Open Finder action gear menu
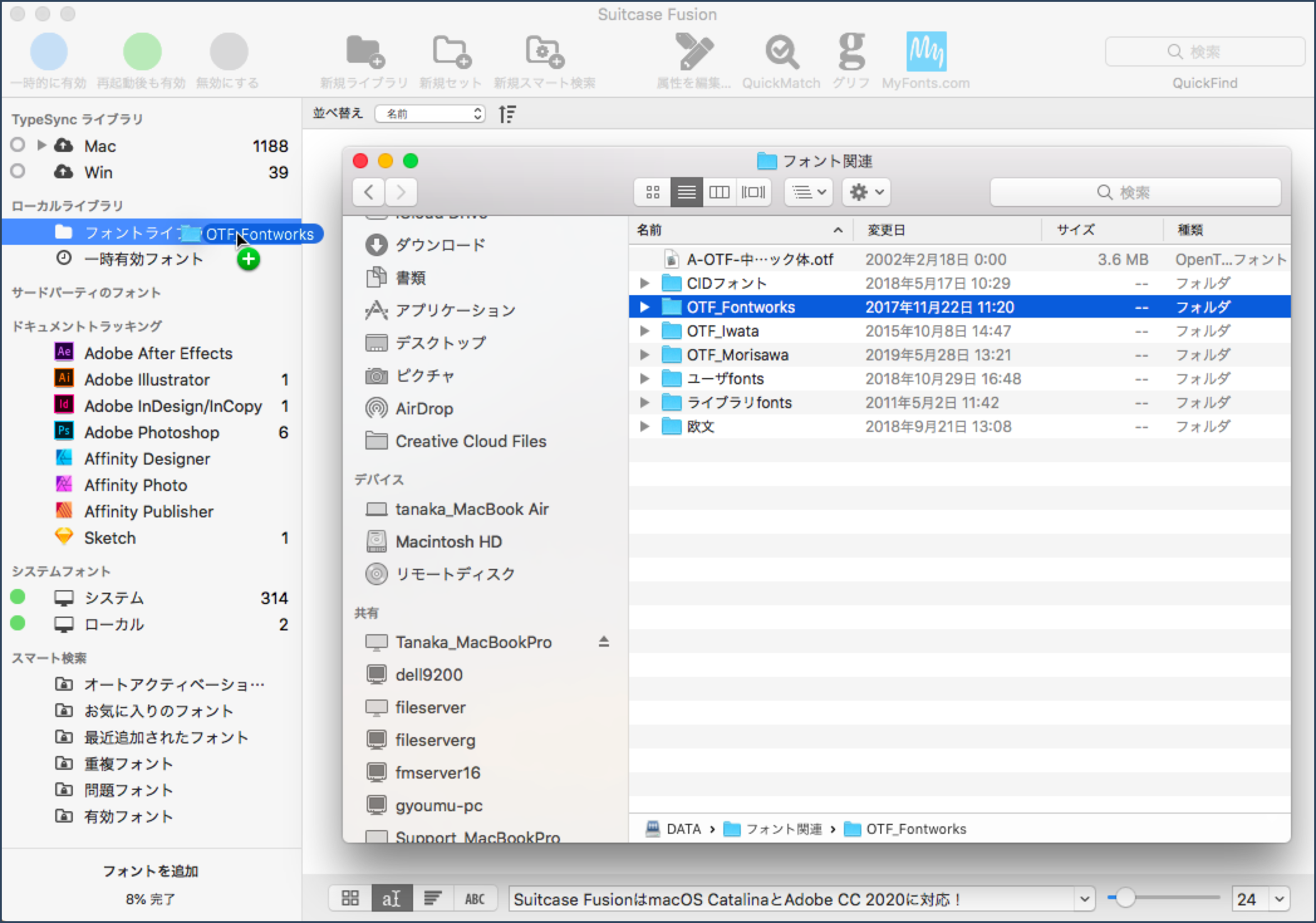The width and height of the screenshot is (1316, 923). [866, 192]
